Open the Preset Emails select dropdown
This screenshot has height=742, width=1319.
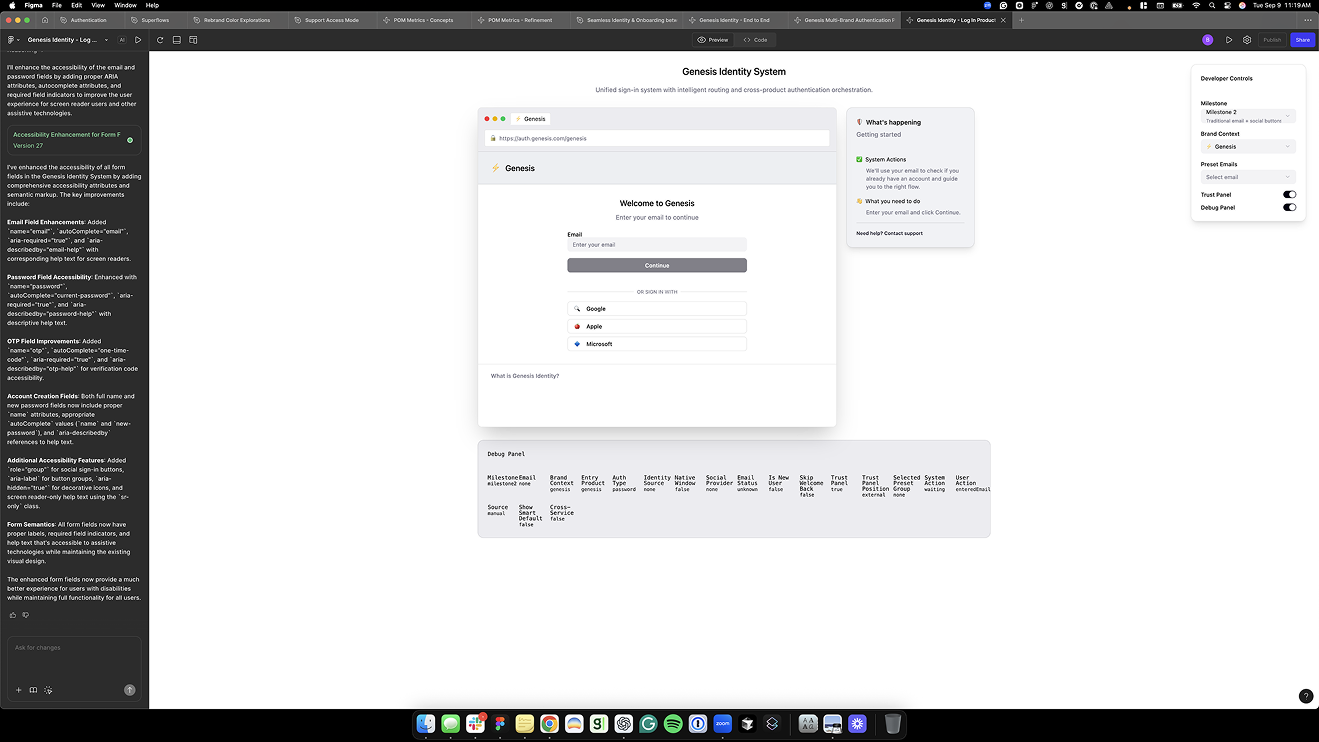pyautogui.click(x=1248, y=177)
